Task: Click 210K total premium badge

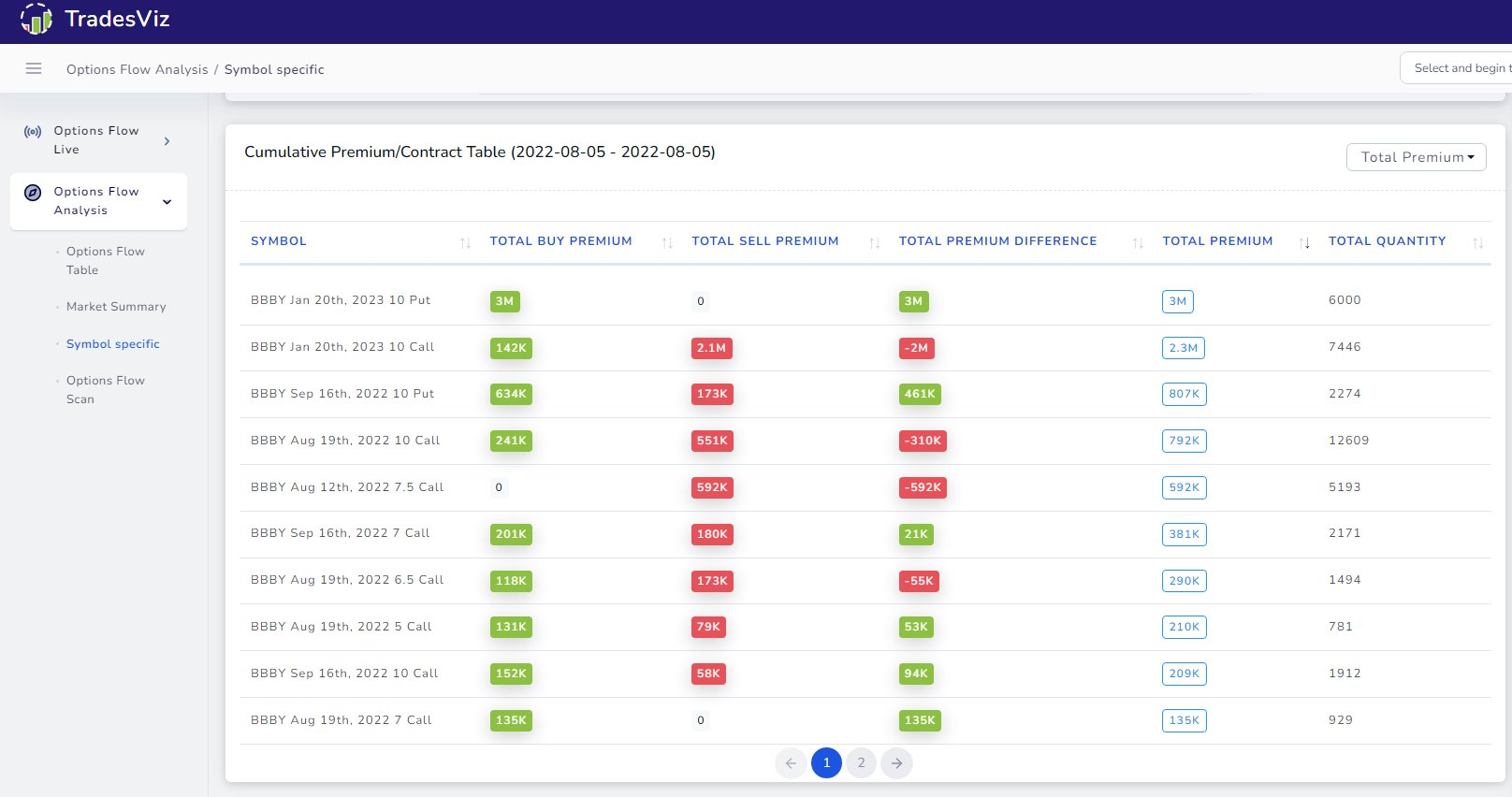Action: pyautogui.click(x=1185, y=627)
